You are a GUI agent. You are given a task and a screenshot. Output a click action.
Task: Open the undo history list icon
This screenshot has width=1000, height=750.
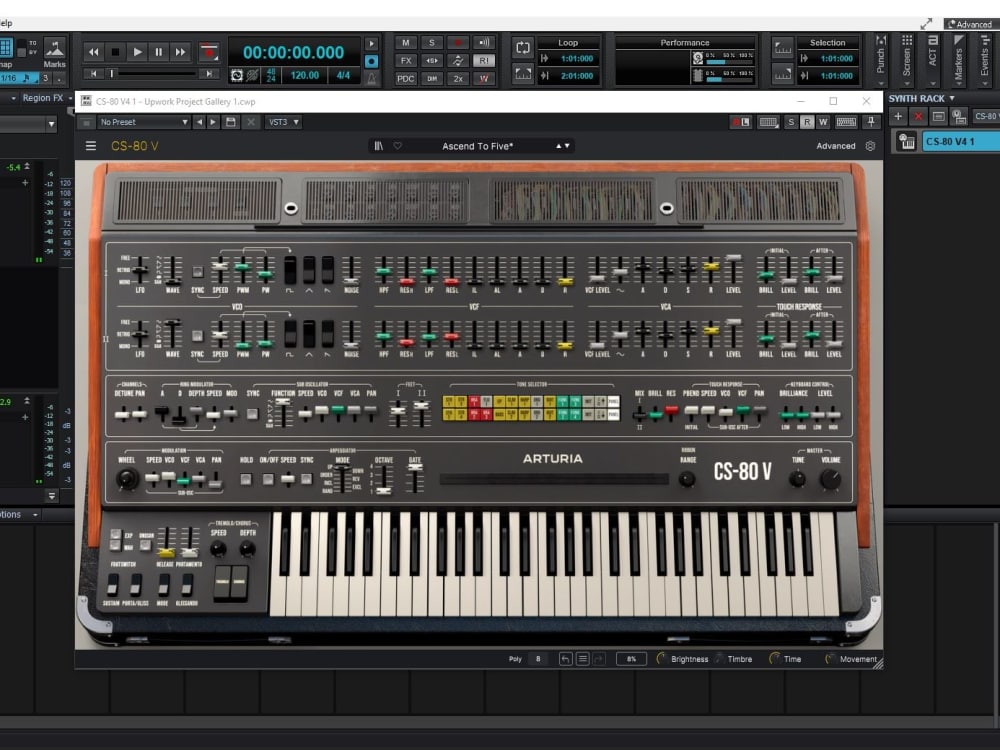coord(582,659)
